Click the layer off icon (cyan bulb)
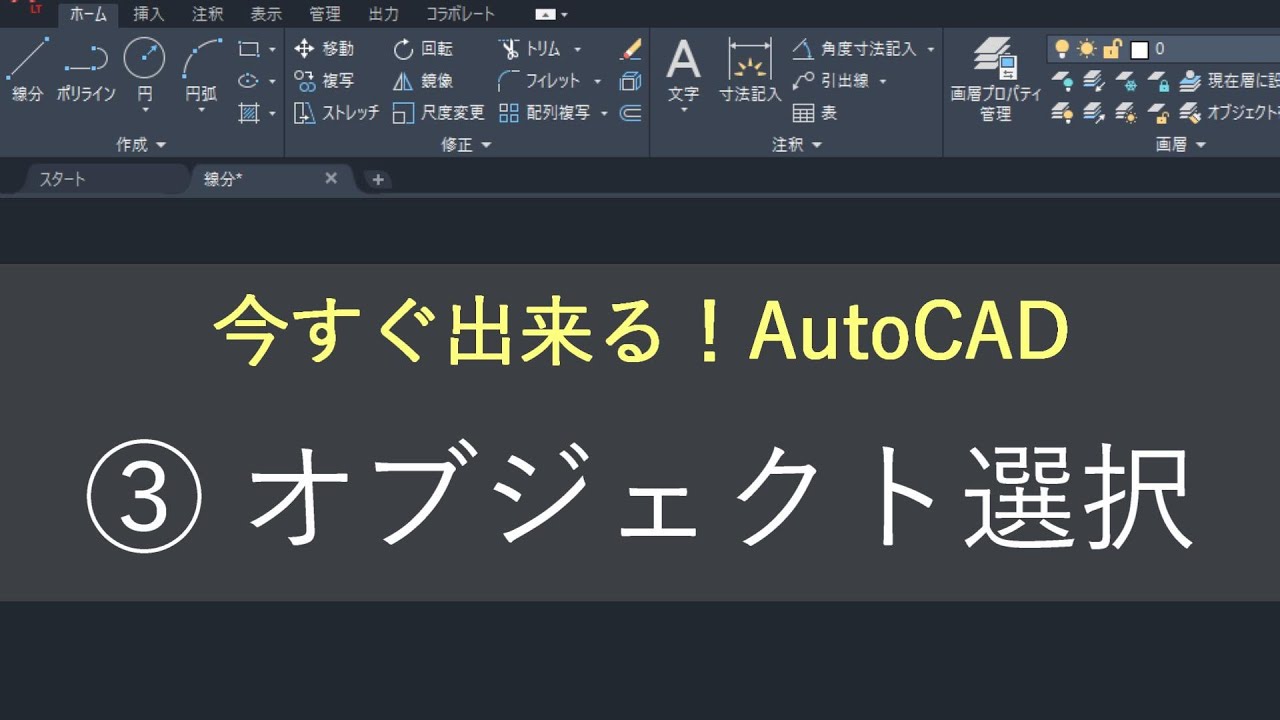Viewport: 1280px width, 720px height. tap(1062, 81)
